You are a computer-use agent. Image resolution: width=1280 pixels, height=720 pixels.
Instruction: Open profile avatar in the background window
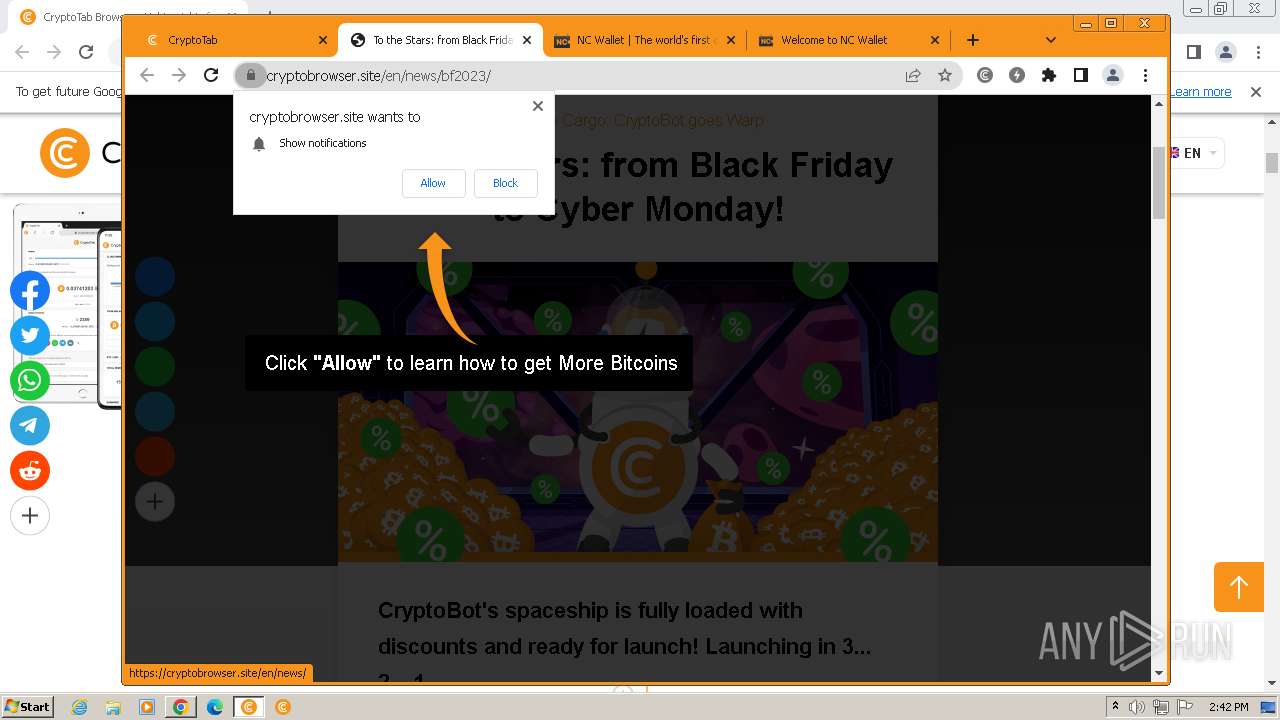click(1225, 52)
